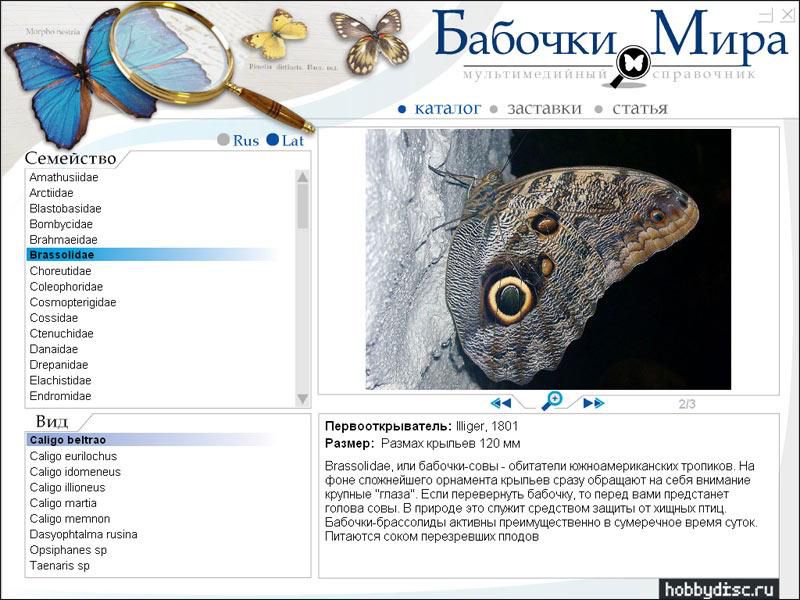
Task: Zoom in with the magnifier icon
Action: pyautogui.click(x=551, y=401)
